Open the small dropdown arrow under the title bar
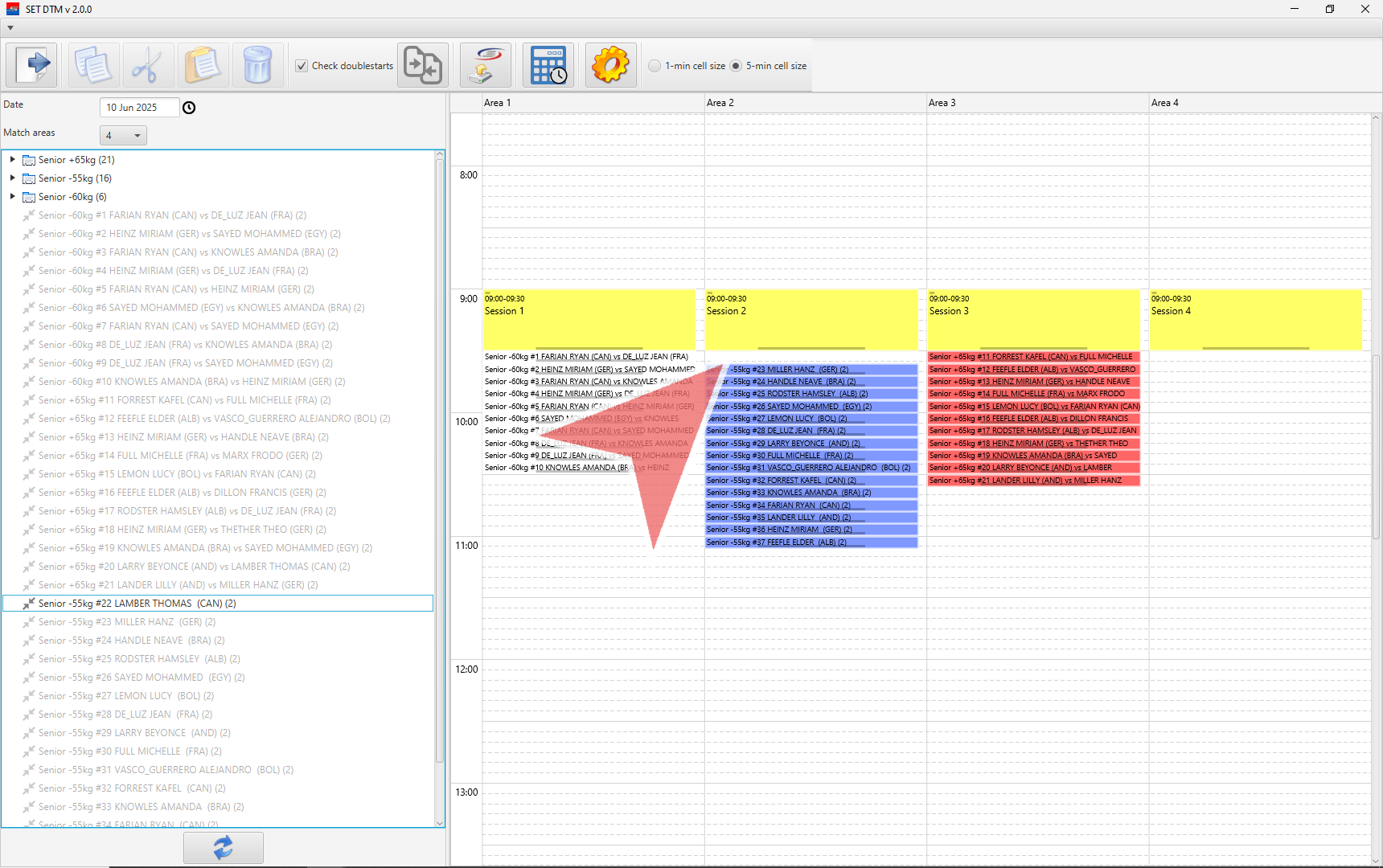The width and height of the screenshot is (1383, 868). click(10, 28)
